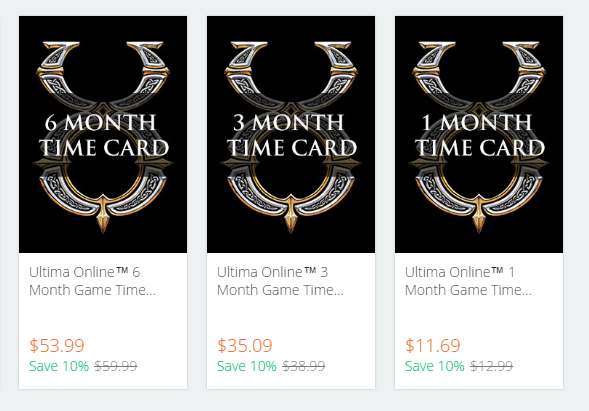Click the crossed-out $59.99 original price
Screen dimensions: 589x411
click(116, 366)
